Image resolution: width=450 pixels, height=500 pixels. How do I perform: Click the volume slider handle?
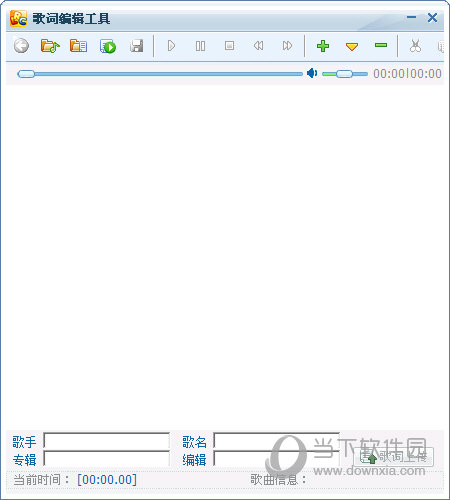pyautogui.click(x=344, y=74)
